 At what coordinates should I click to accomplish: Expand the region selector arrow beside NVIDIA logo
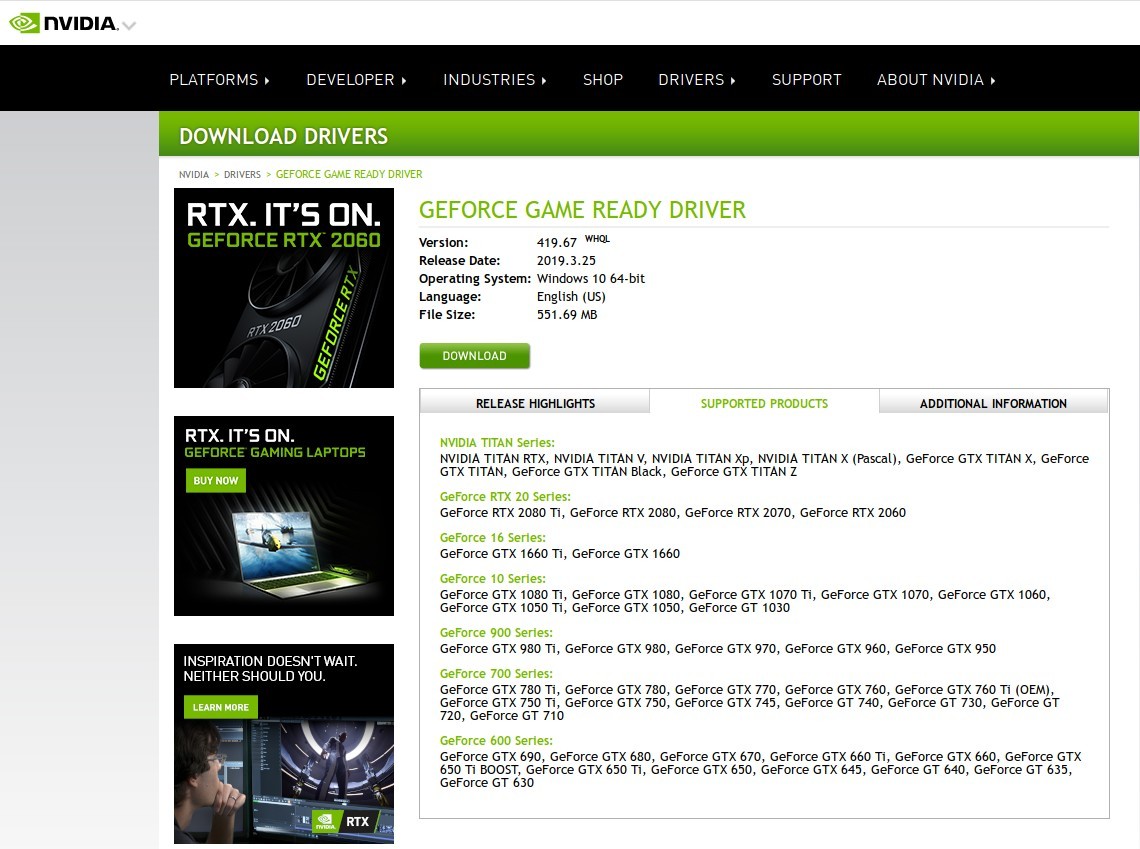coord(129,26)
